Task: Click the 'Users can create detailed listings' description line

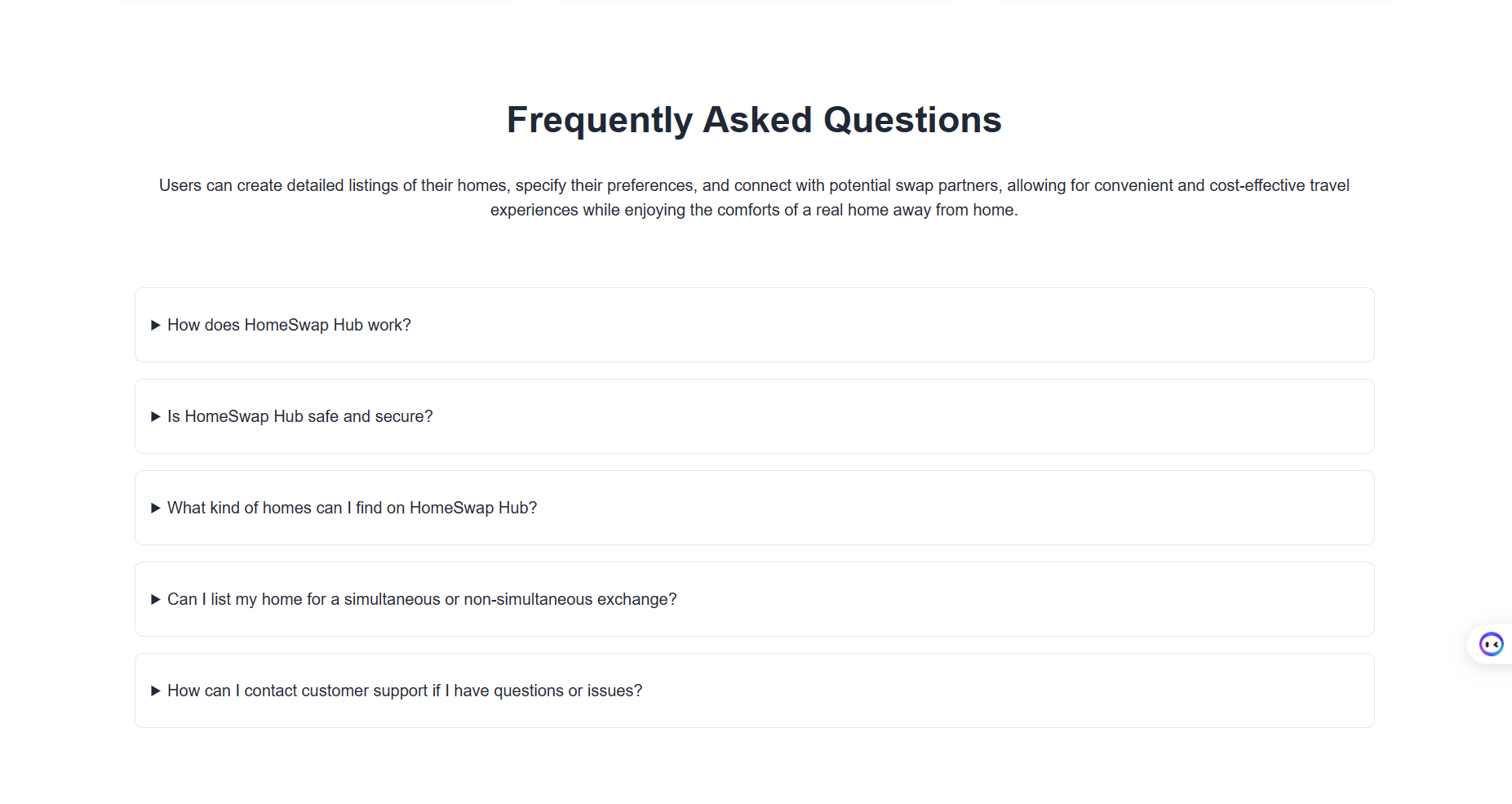Action: (754, 185)
